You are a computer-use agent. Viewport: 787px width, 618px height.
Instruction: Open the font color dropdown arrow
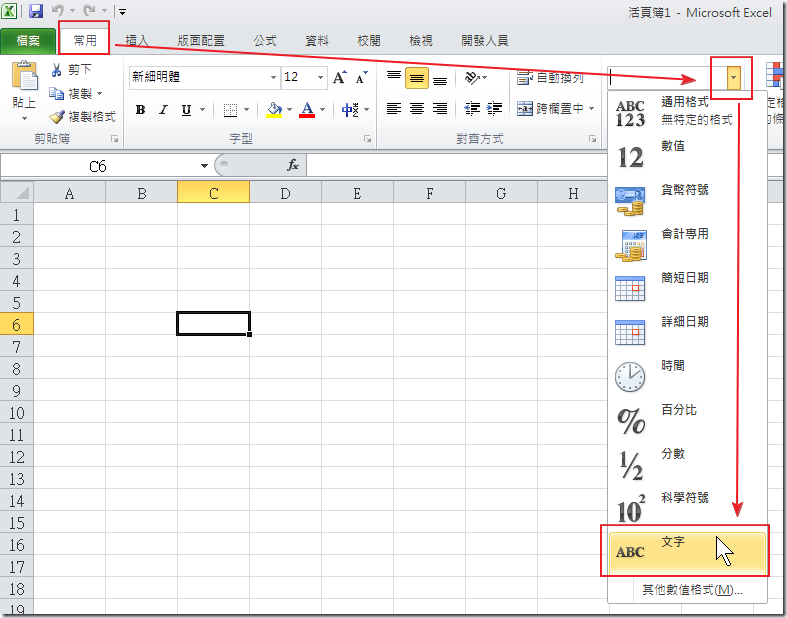pyautogui.click(x=323, y=109)
